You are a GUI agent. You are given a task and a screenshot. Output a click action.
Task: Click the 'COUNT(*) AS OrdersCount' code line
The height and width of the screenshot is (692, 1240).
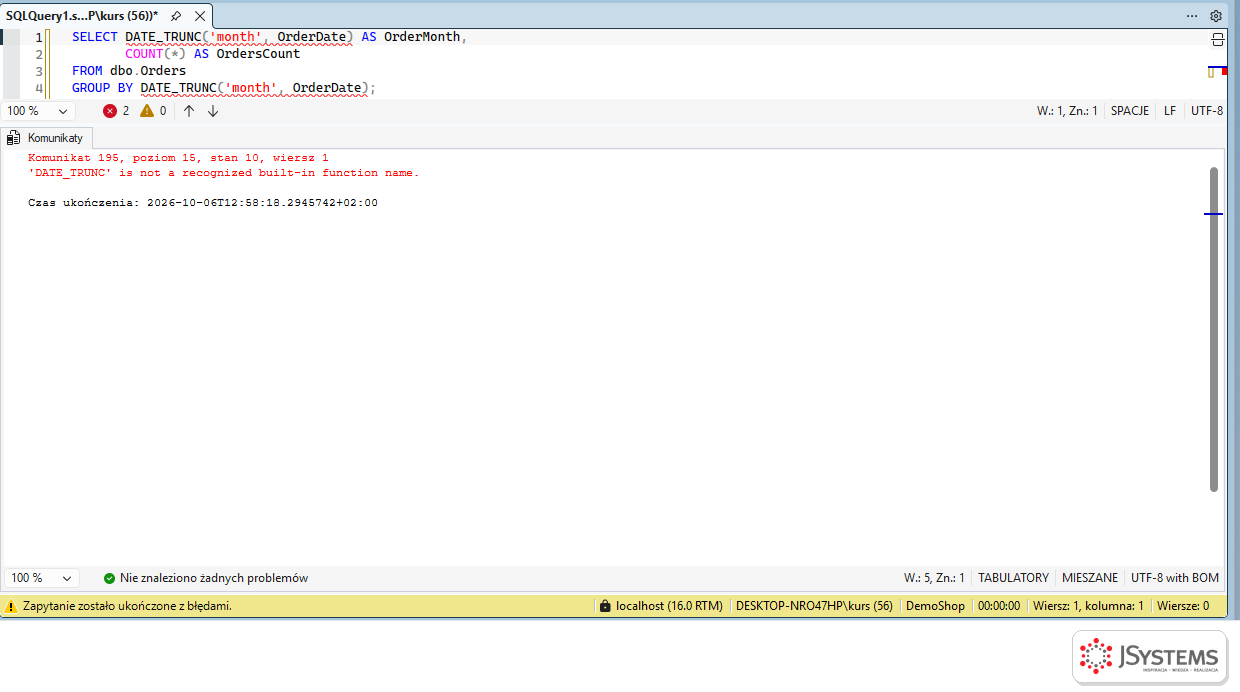212,54
